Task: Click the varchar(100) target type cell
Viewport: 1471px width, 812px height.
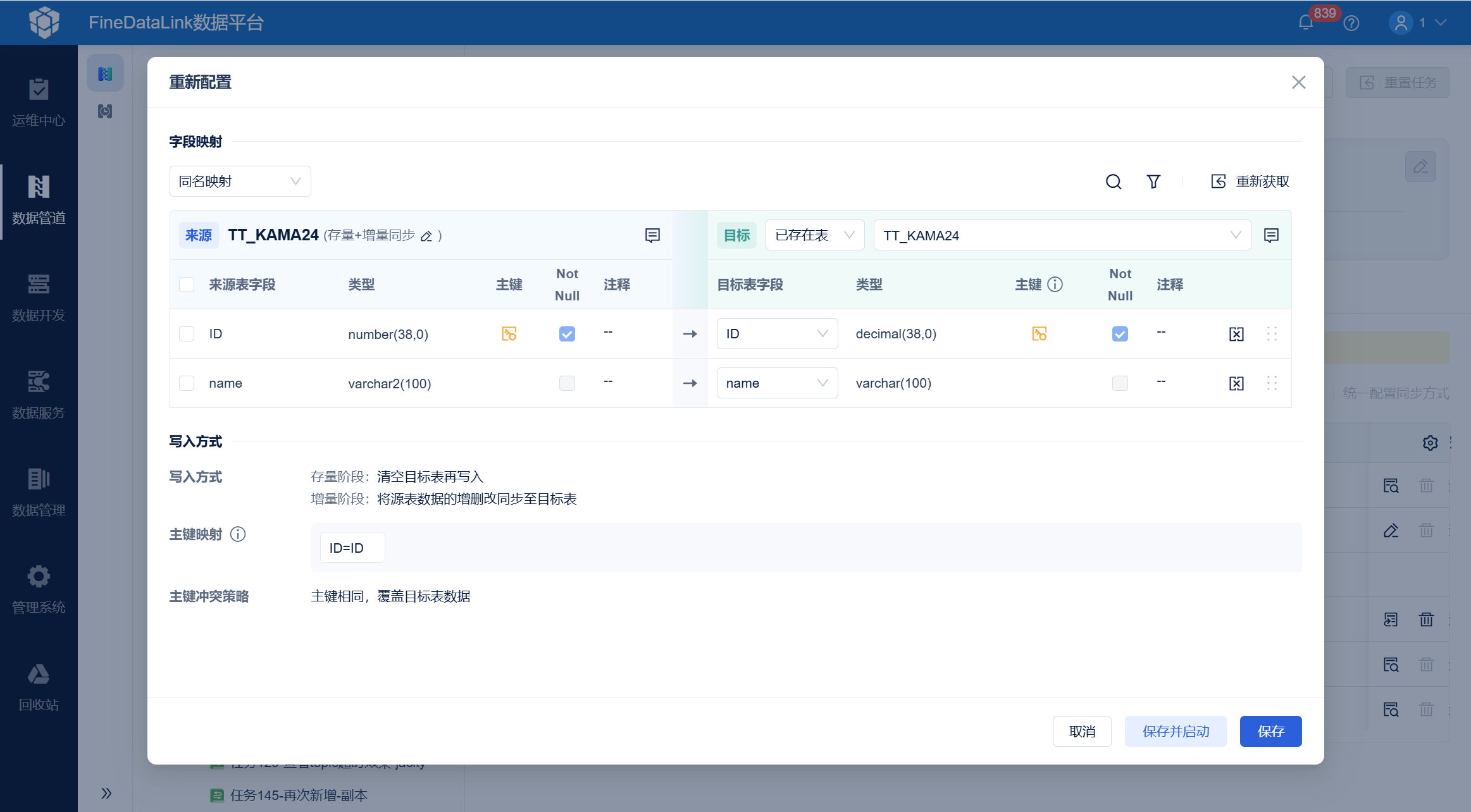Action: (893, 383)
